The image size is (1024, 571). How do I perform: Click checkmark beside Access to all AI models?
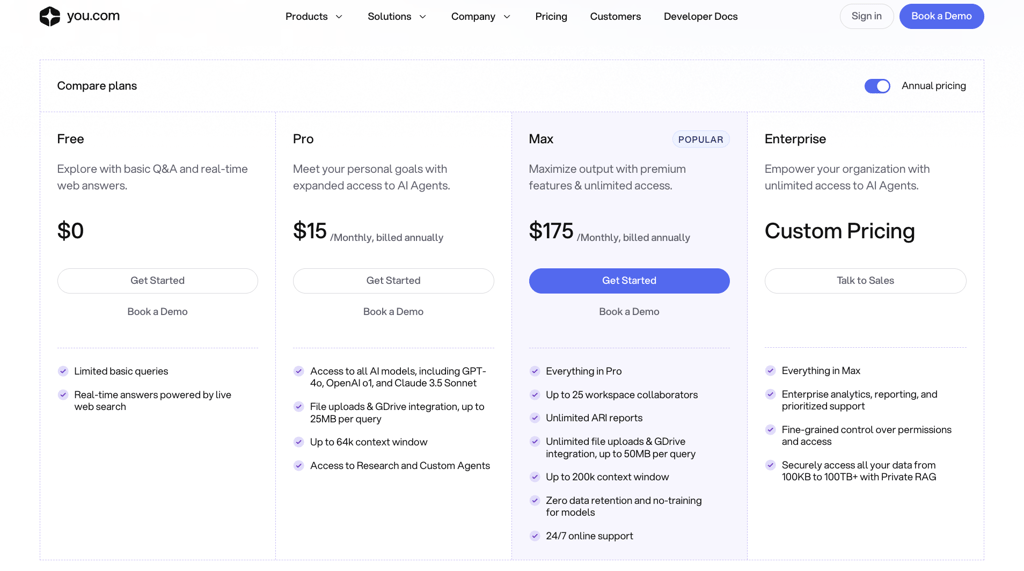(x=298, y=371)
